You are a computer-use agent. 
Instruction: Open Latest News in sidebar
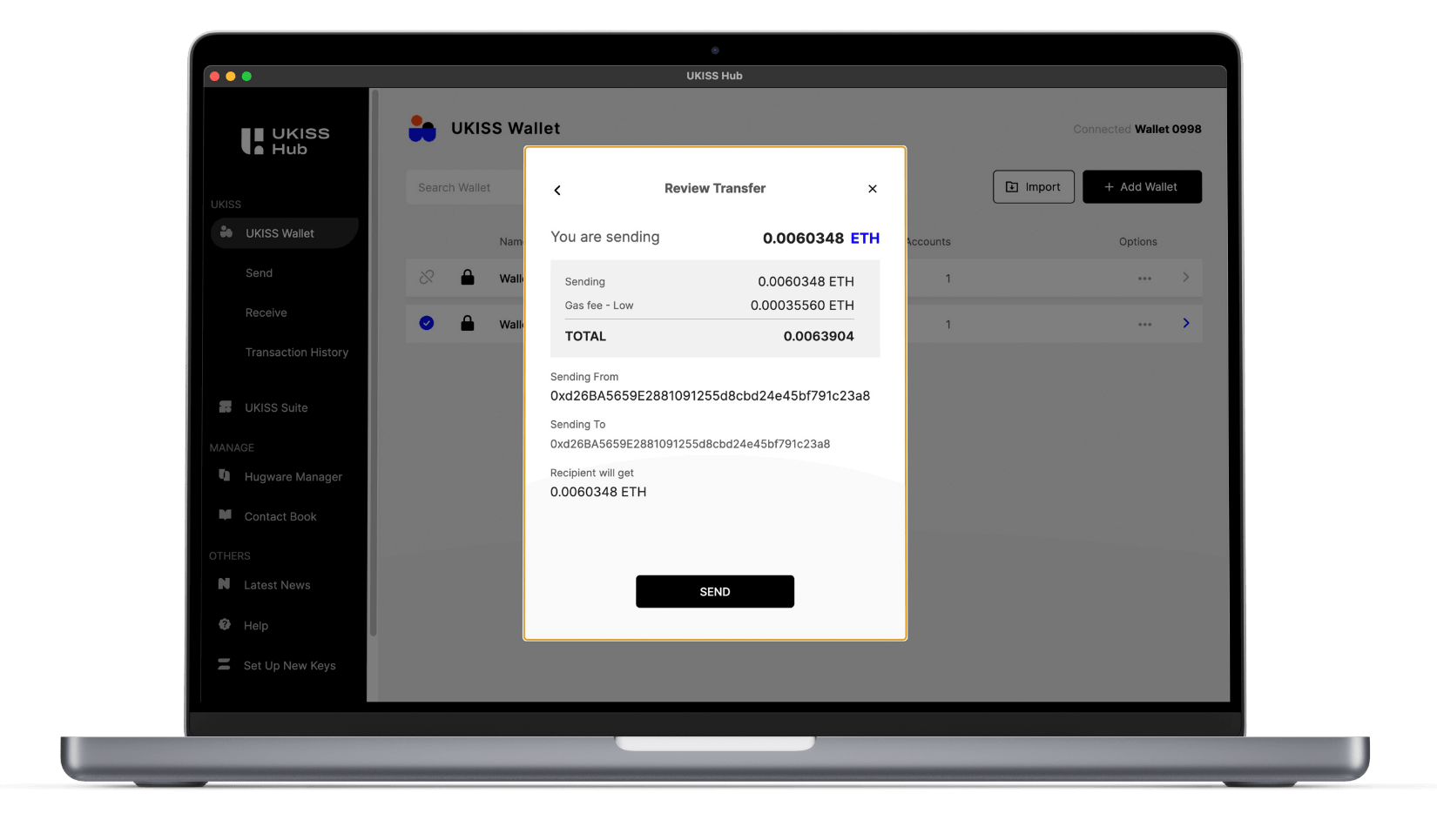coord(277,585)
